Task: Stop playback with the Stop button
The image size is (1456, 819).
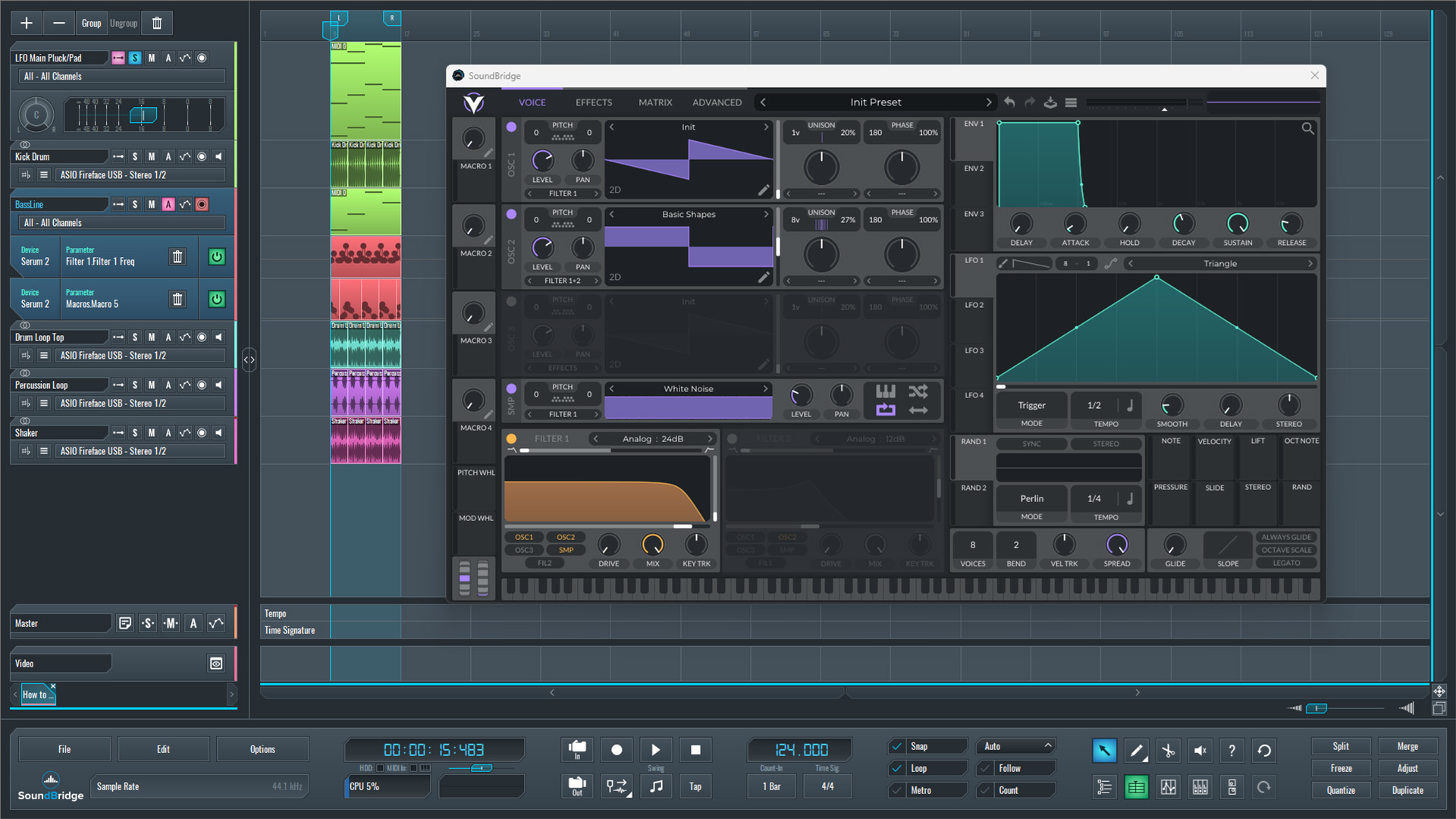Action: coord(695,750)
